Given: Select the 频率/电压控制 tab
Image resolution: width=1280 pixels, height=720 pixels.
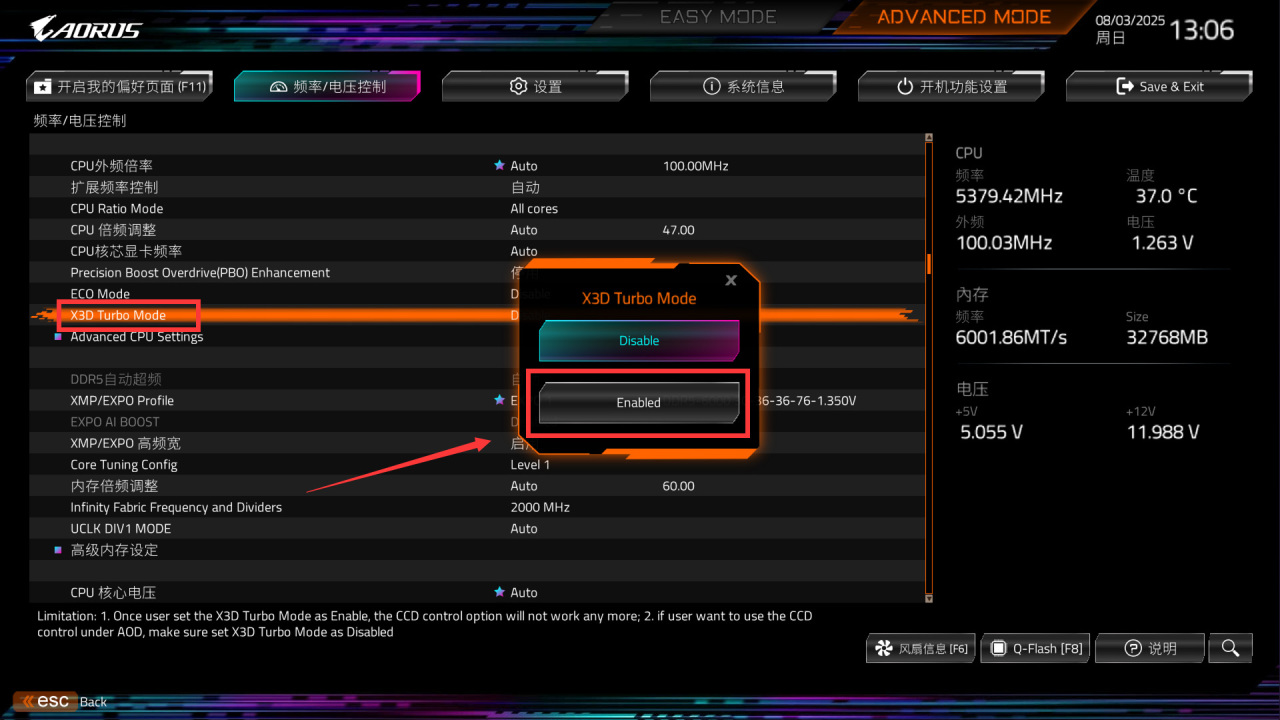Looking at the screenshot, I should [x=327, y=87].
